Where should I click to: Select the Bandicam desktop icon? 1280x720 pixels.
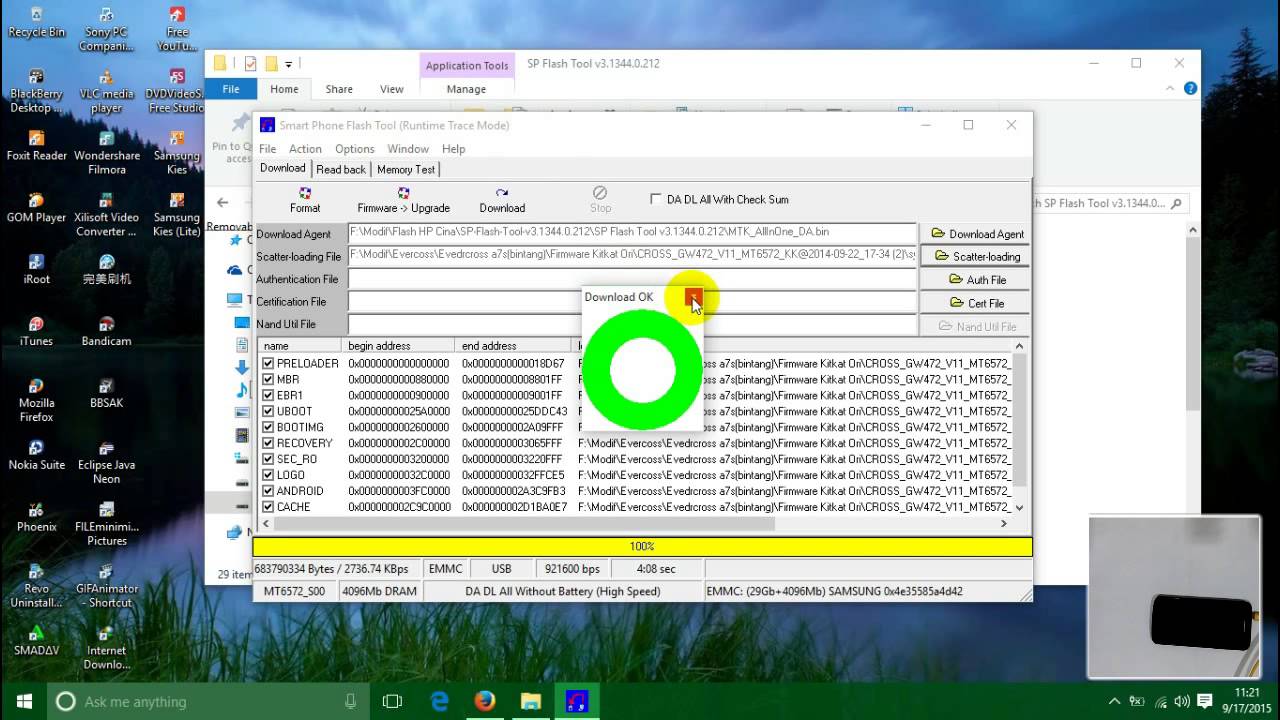pos(106,332)
